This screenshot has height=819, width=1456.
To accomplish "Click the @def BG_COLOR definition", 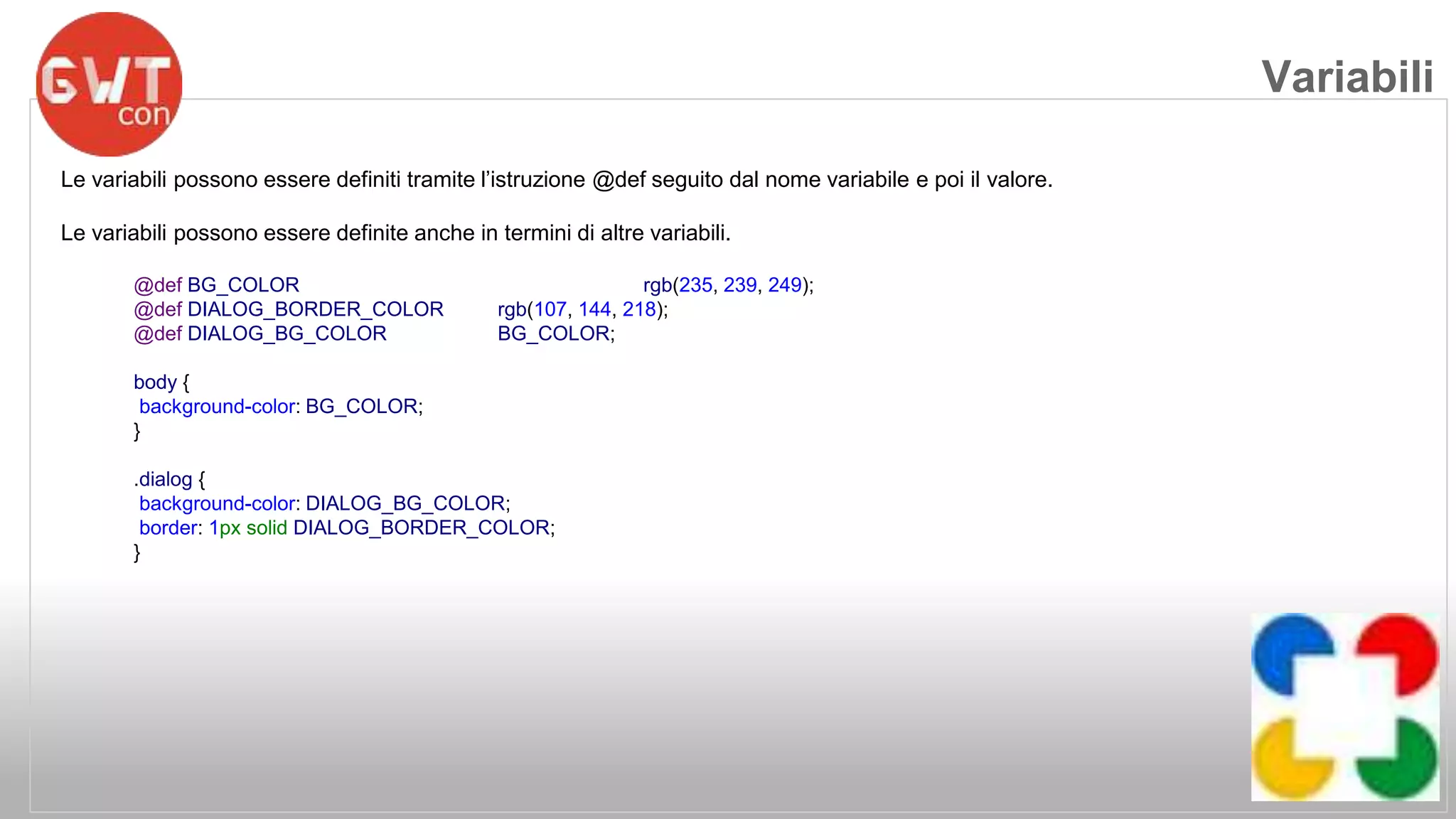I will click(x=216, y=285).
